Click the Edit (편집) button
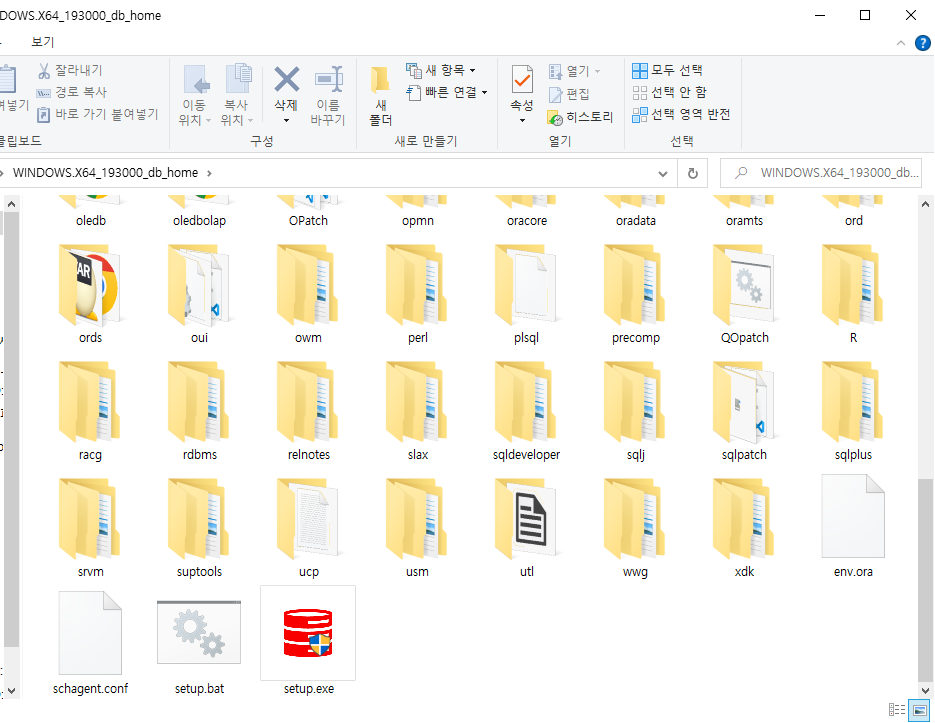 pyautogui.click(x=569, y=94)
